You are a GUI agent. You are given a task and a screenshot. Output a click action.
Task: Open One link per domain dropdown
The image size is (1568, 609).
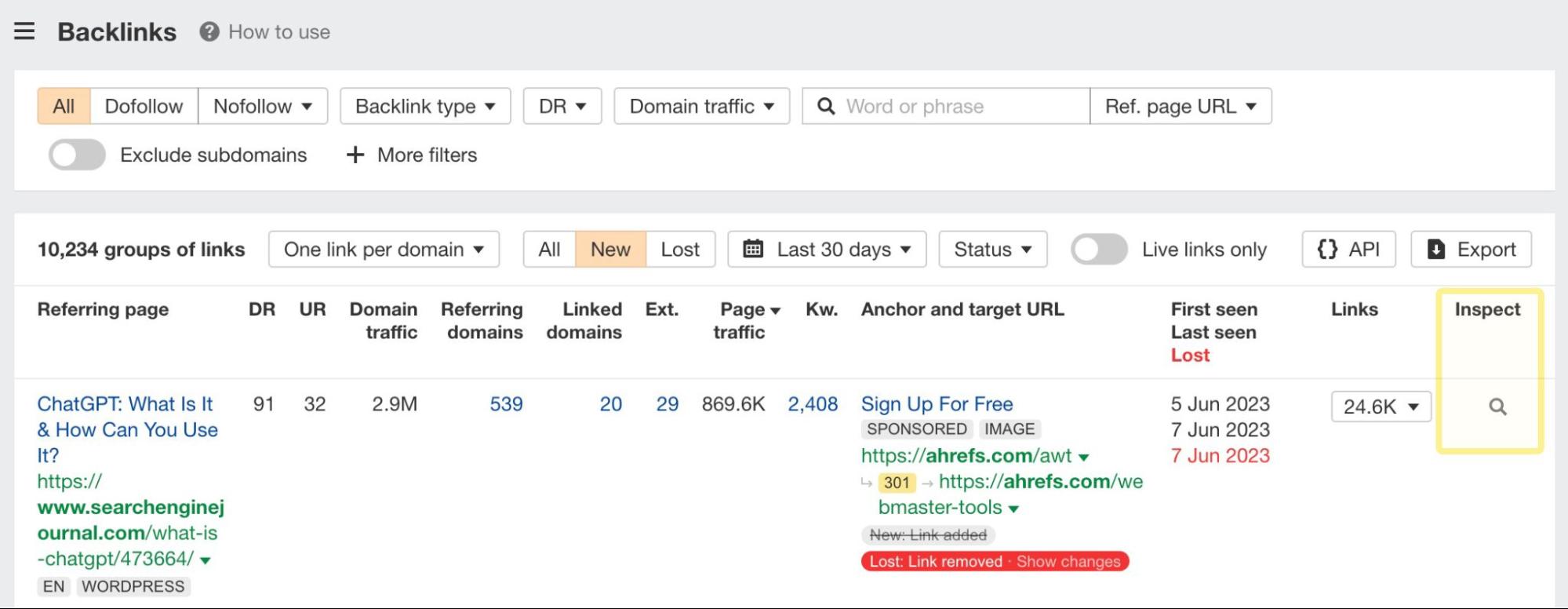(384, 250)
